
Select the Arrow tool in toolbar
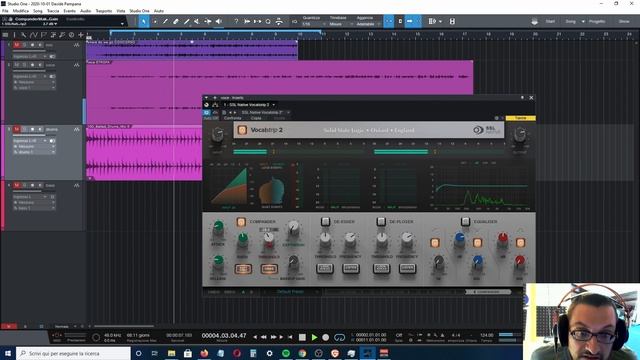pyautogui.click(x=144, y=21)
